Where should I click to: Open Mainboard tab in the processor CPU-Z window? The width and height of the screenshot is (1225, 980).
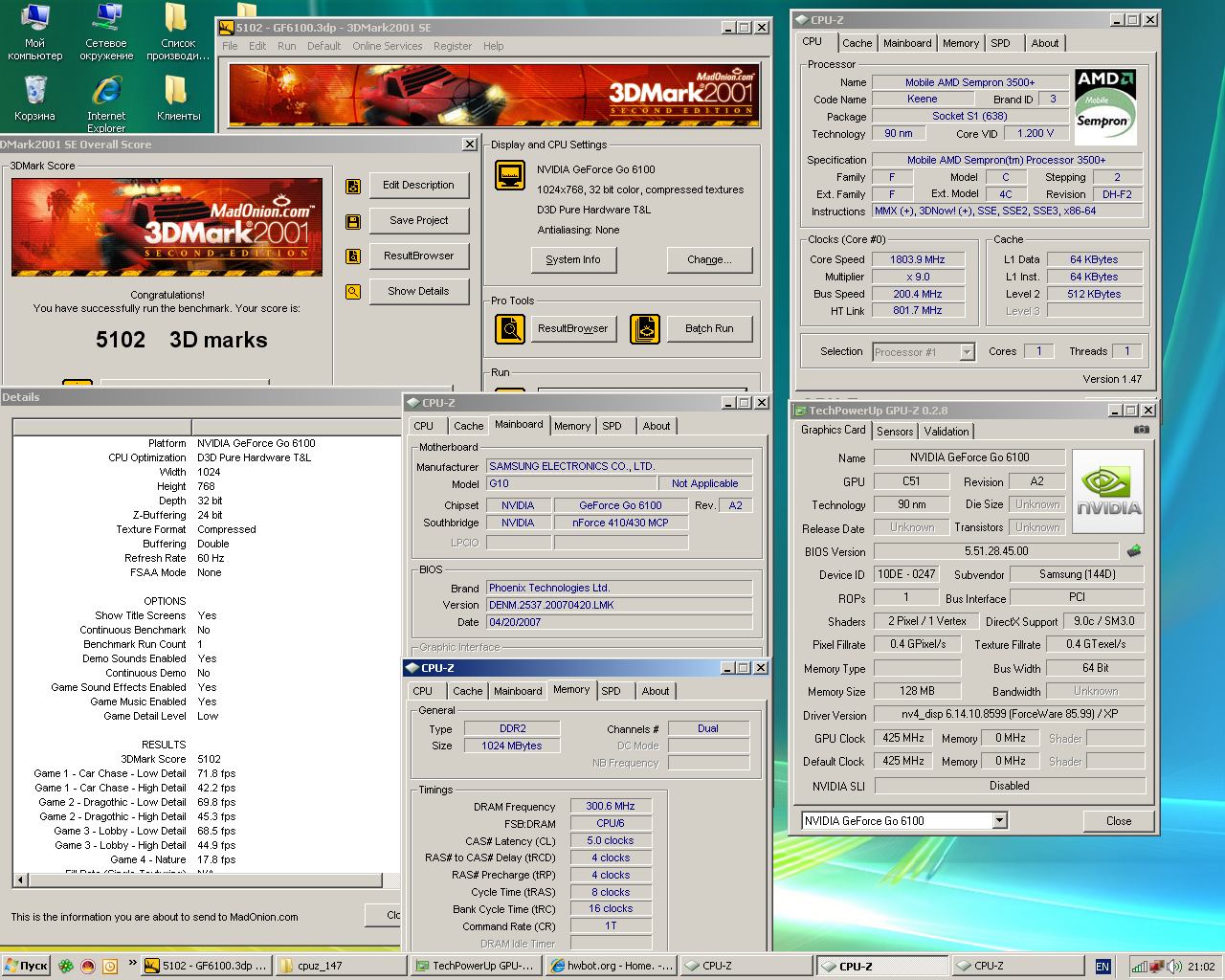tap(907, 43)
